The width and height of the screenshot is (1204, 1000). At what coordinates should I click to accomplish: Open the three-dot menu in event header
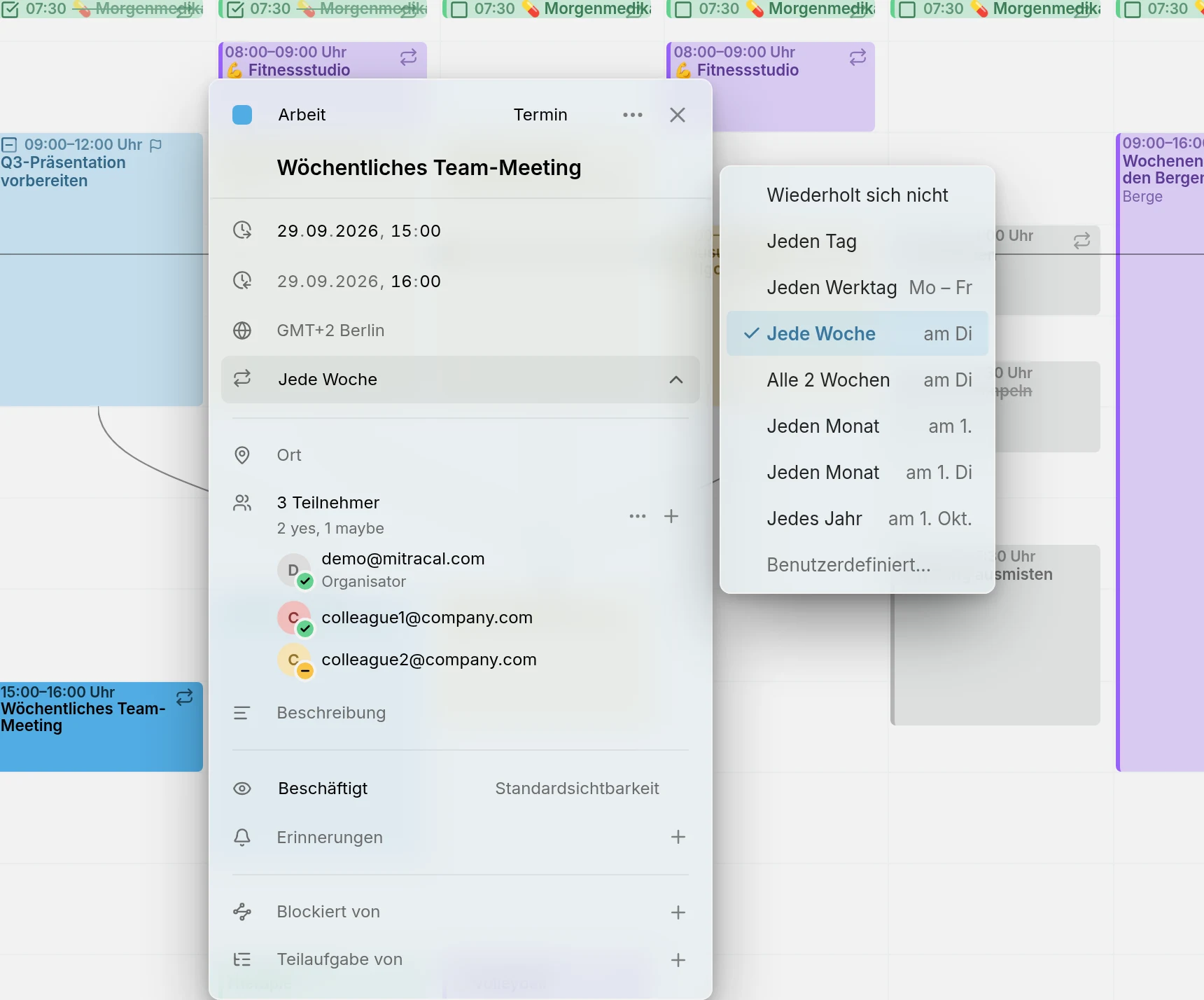[632, 115]
